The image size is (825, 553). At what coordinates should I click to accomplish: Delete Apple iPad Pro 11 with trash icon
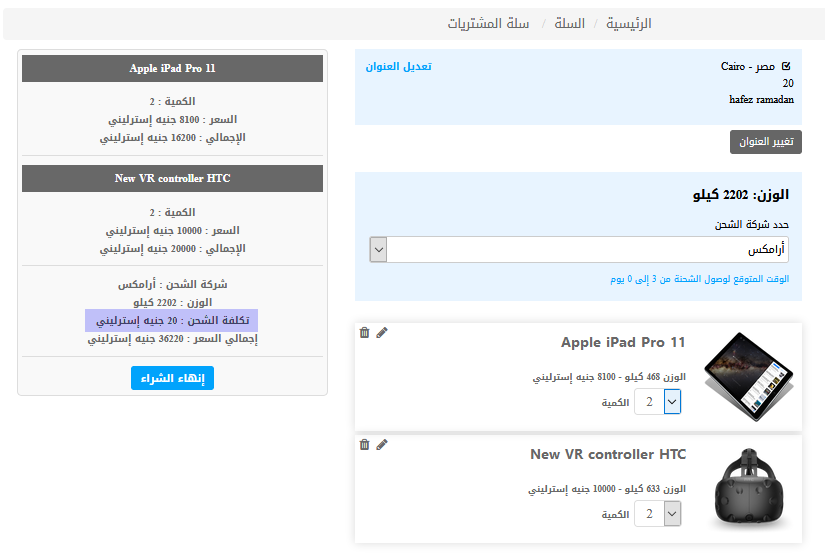[x=364, y=333]
